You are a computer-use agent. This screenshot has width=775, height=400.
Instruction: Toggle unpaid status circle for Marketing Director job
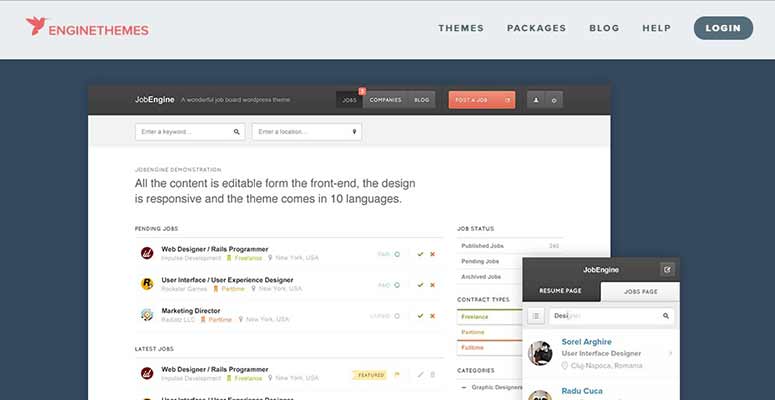click(397, 316)
